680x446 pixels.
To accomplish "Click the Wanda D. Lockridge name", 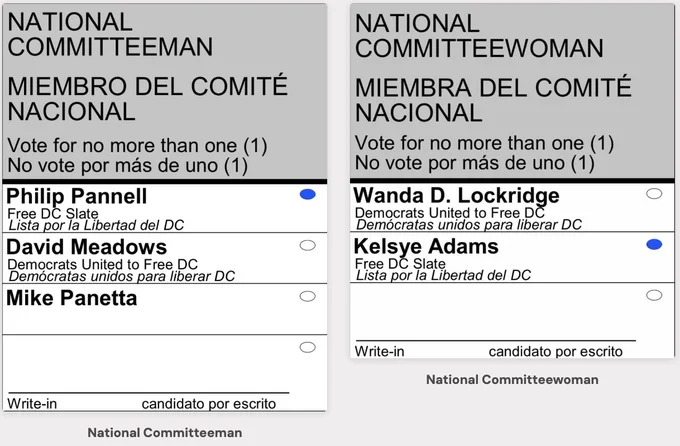I will (457, 196).
